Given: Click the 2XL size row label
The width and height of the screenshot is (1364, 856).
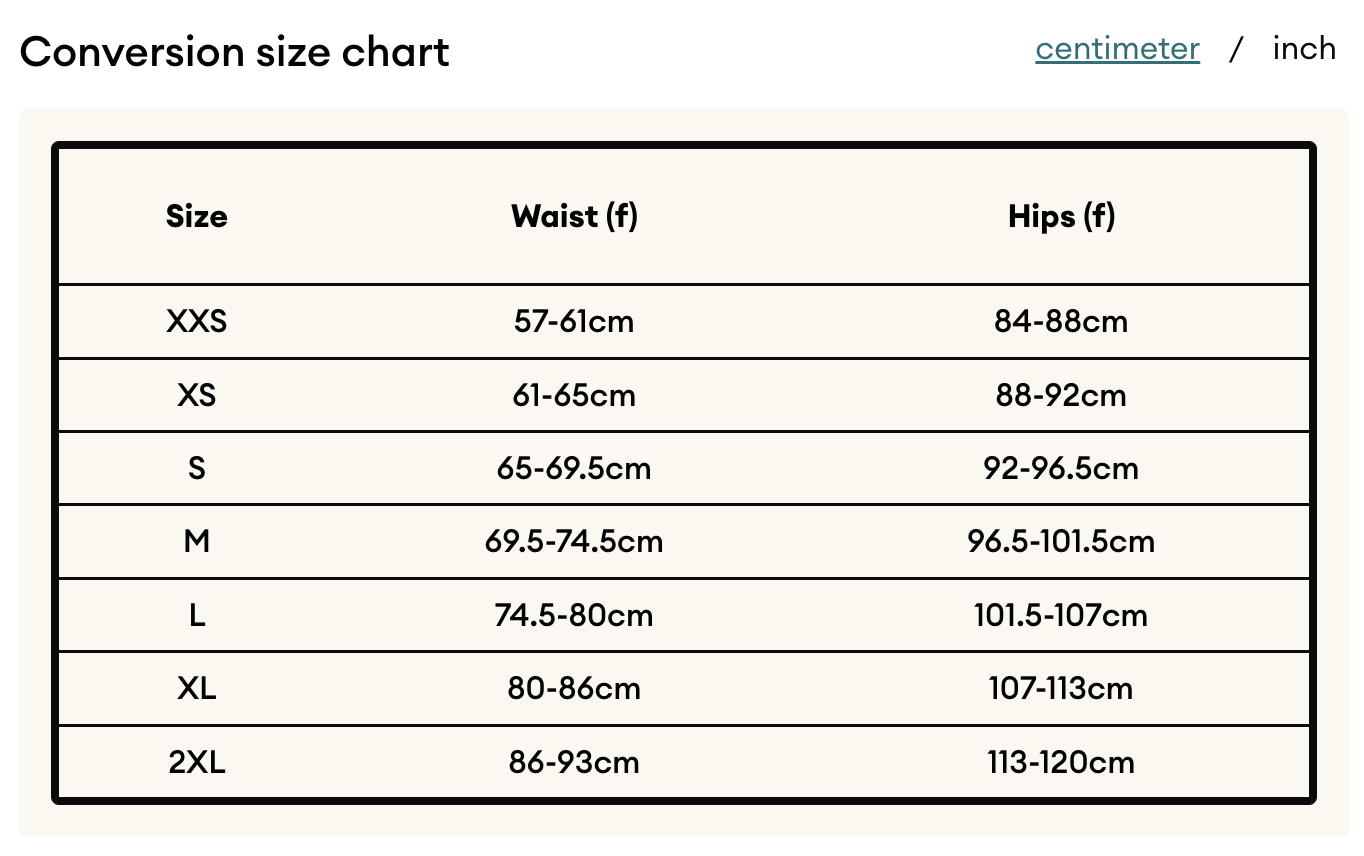Looking at the screenshot, I should click(x=197, y=762).
